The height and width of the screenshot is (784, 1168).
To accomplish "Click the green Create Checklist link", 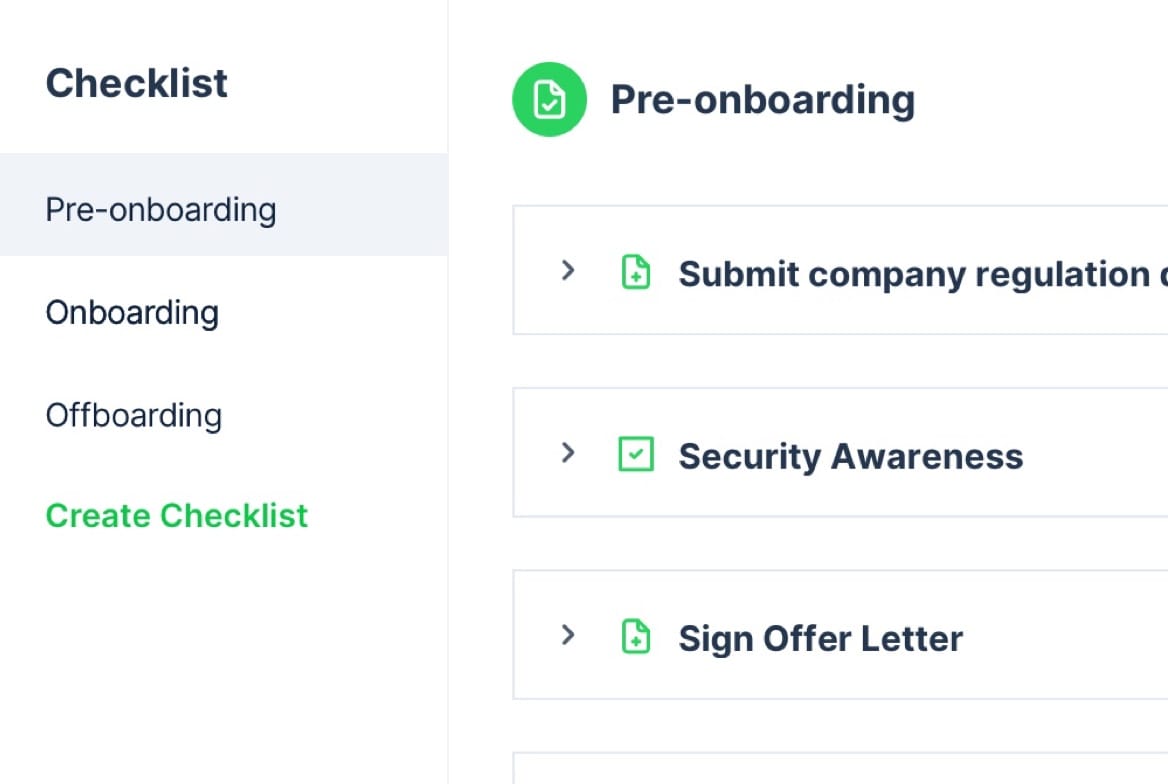I will 177,515.
